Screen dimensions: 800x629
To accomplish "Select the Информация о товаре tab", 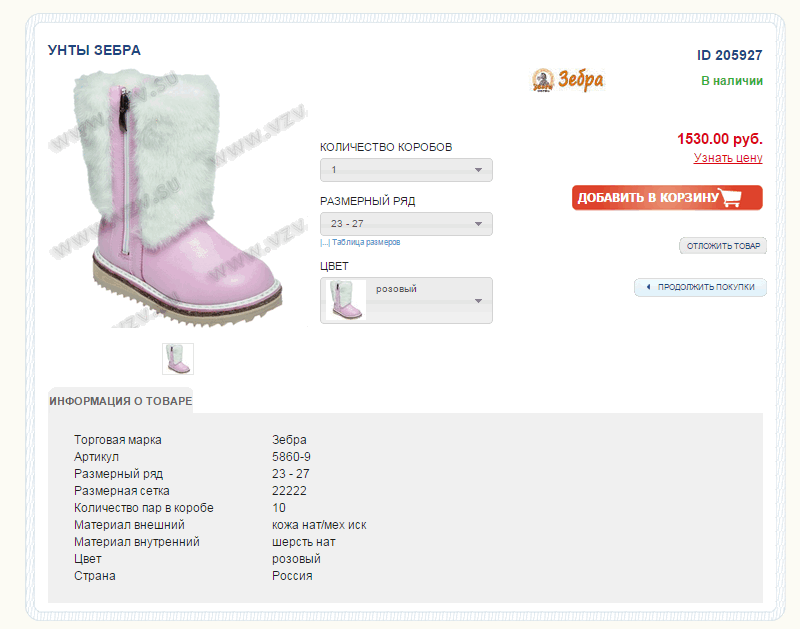I will pos(120,401).
